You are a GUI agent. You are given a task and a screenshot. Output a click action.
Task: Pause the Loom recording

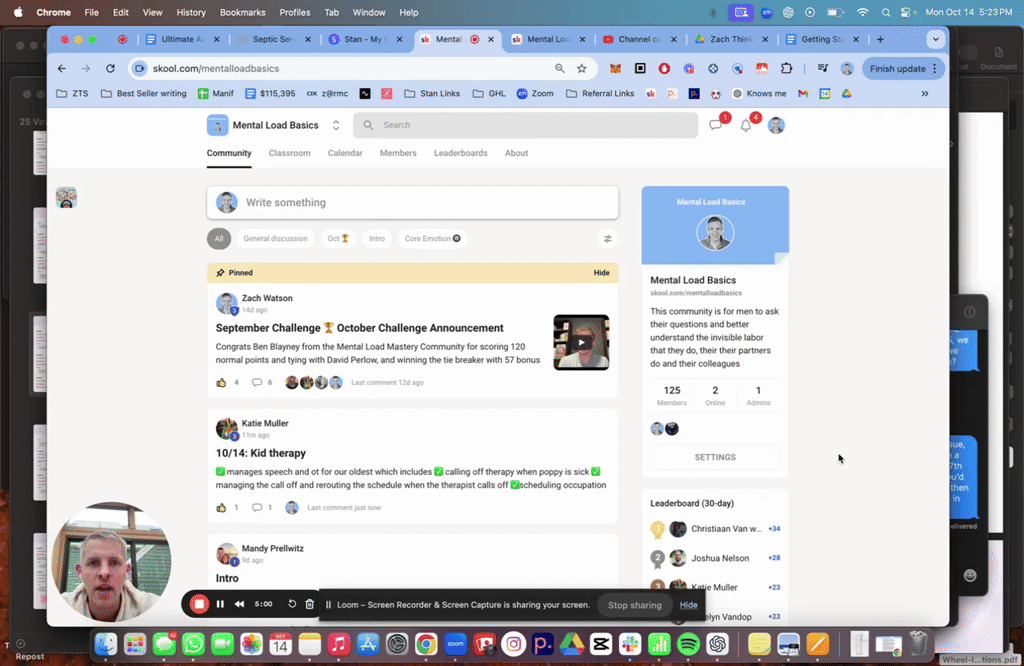220,604
